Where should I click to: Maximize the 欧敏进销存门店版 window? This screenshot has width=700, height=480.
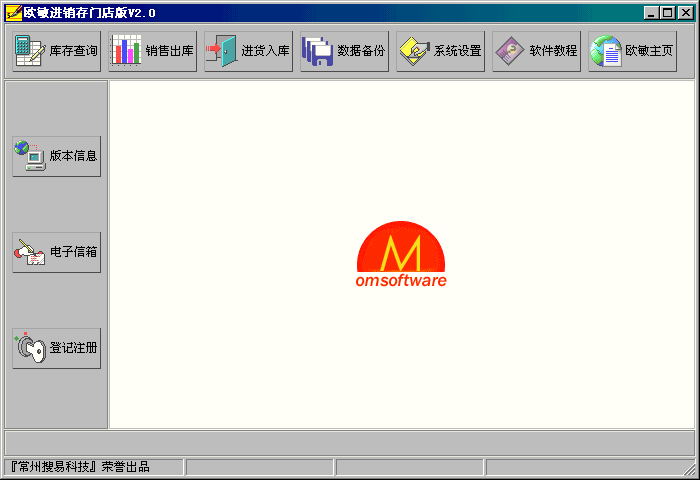pyautogui.click(x=668, y=13)
